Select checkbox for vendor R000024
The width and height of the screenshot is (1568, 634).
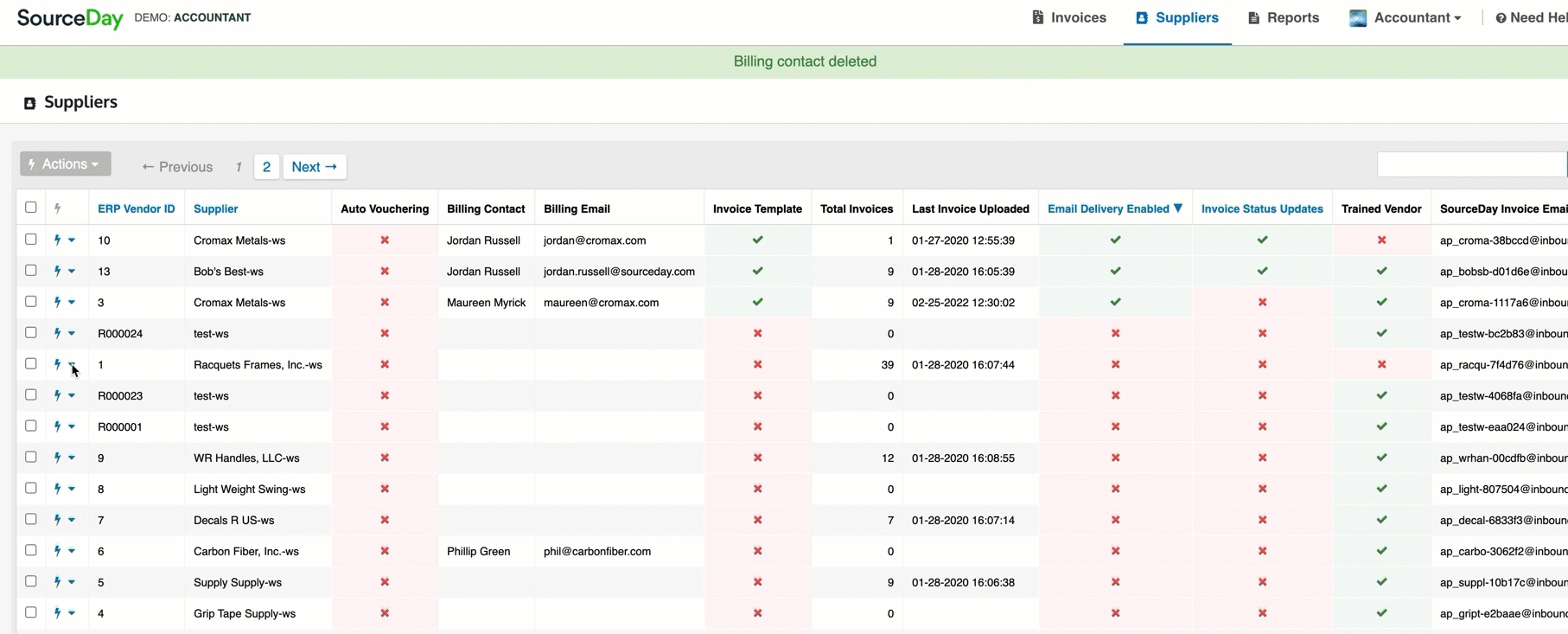tap(31, 333)
